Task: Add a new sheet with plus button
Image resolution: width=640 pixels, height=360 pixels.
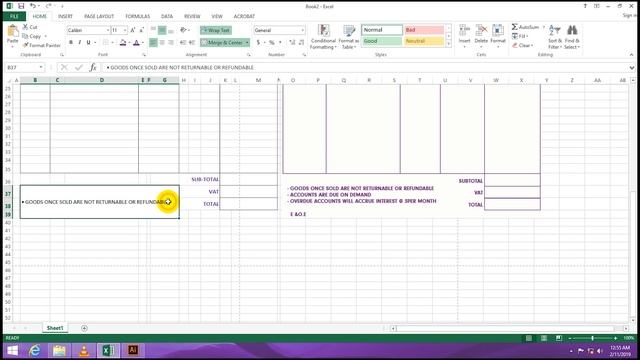Action: click(84, 328)
